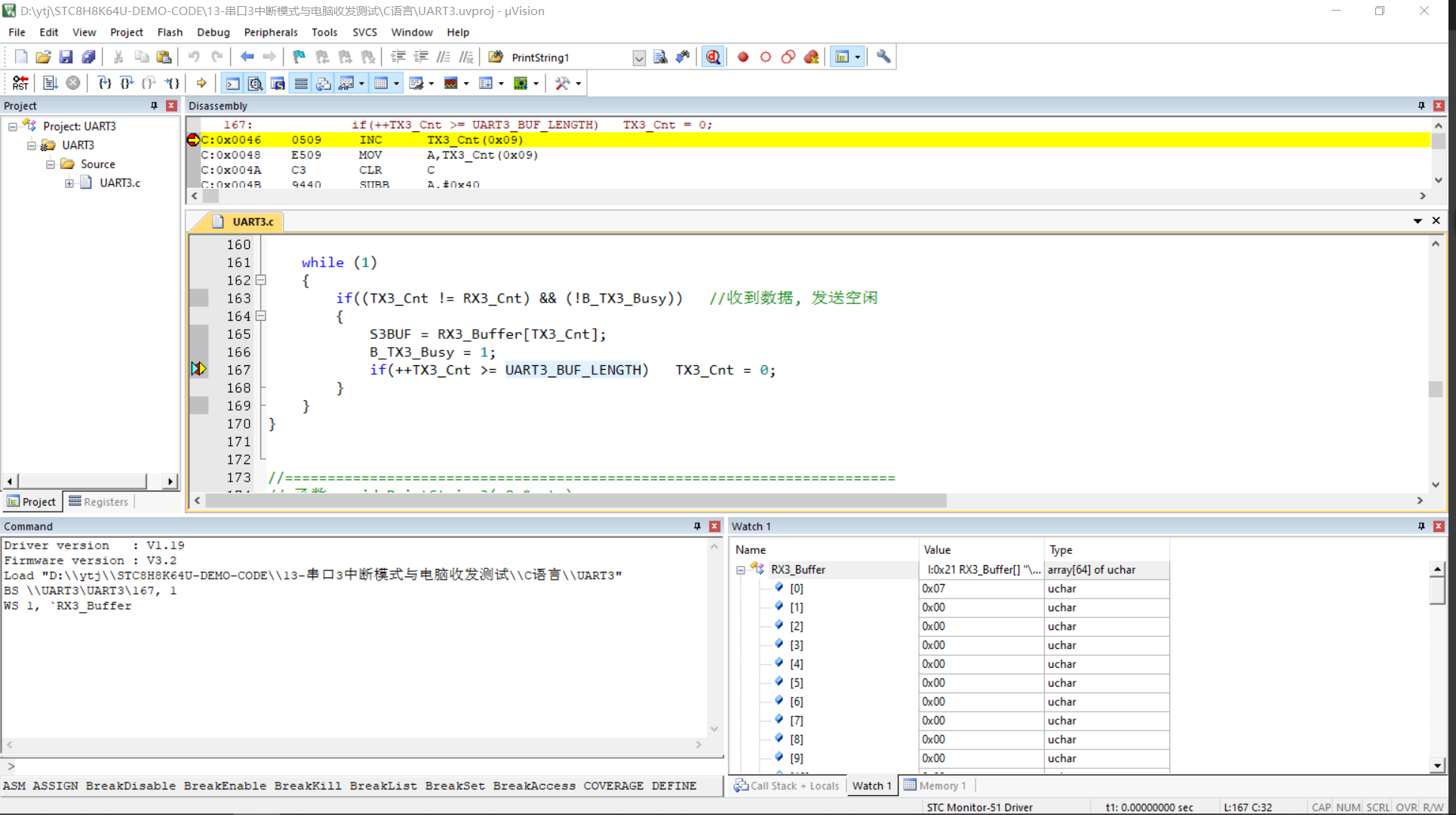The image size is (1456, 815).
Task: Click the Reset CPU icon
Action: pos(20,83)
